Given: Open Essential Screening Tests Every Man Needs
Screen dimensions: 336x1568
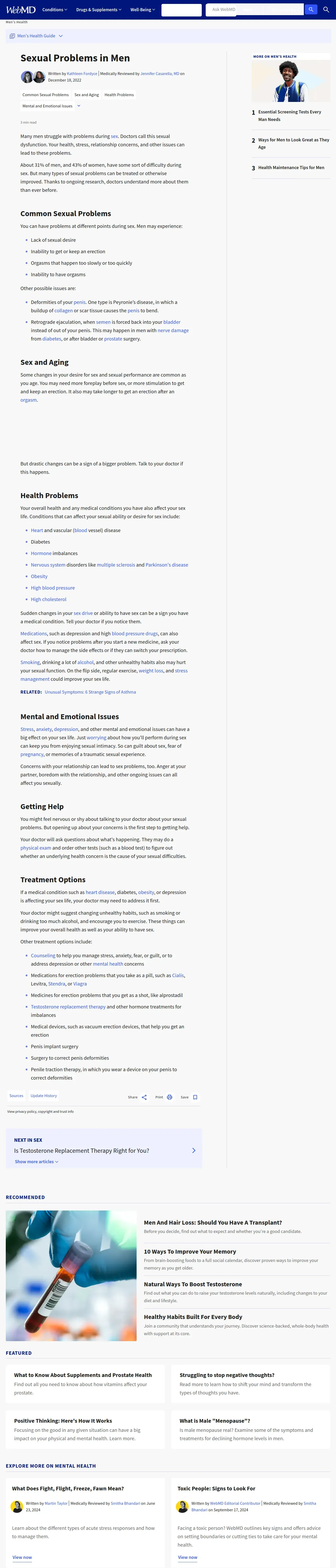Looking at the screenshot, I should 290,116.
